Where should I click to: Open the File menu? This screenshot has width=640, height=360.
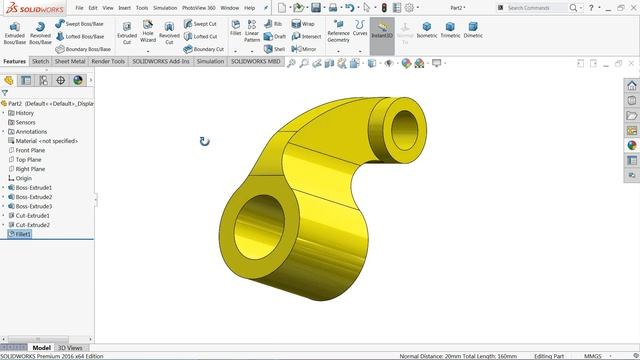79,8
